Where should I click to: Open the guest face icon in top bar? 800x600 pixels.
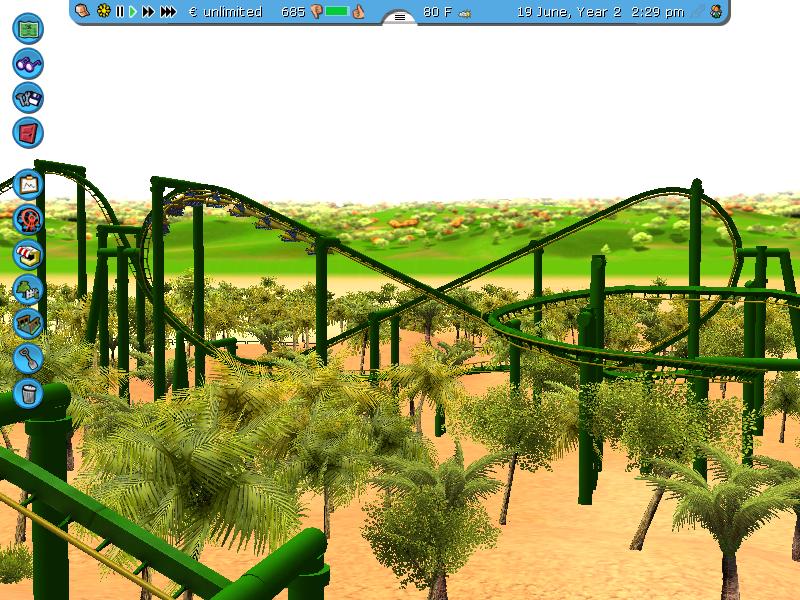(x=716, y=11)
